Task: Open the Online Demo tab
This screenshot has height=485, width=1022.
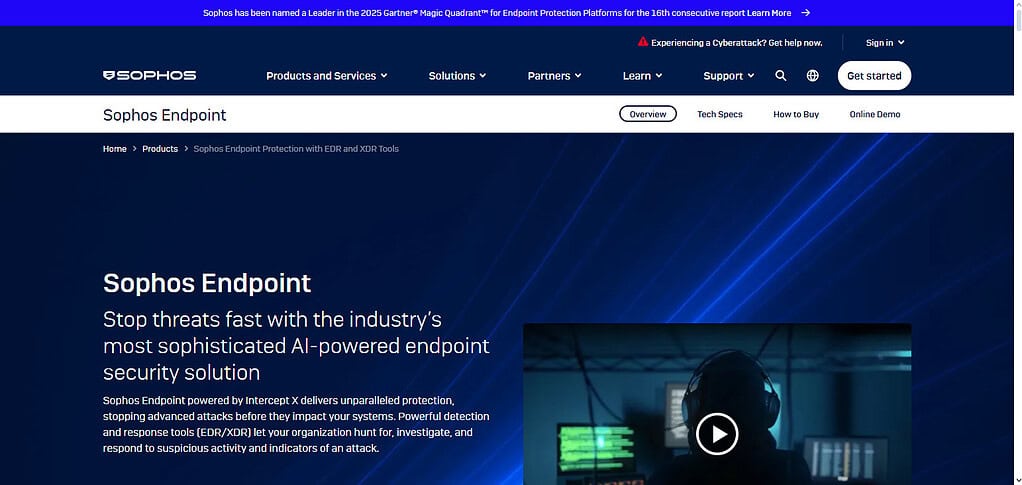Action: tap(875, 114)
